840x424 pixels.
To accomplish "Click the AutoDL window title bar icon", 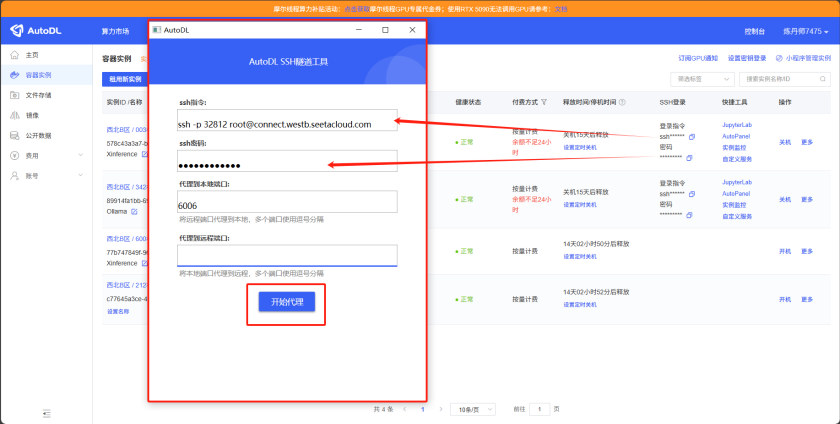I will [x=156, y=30].
